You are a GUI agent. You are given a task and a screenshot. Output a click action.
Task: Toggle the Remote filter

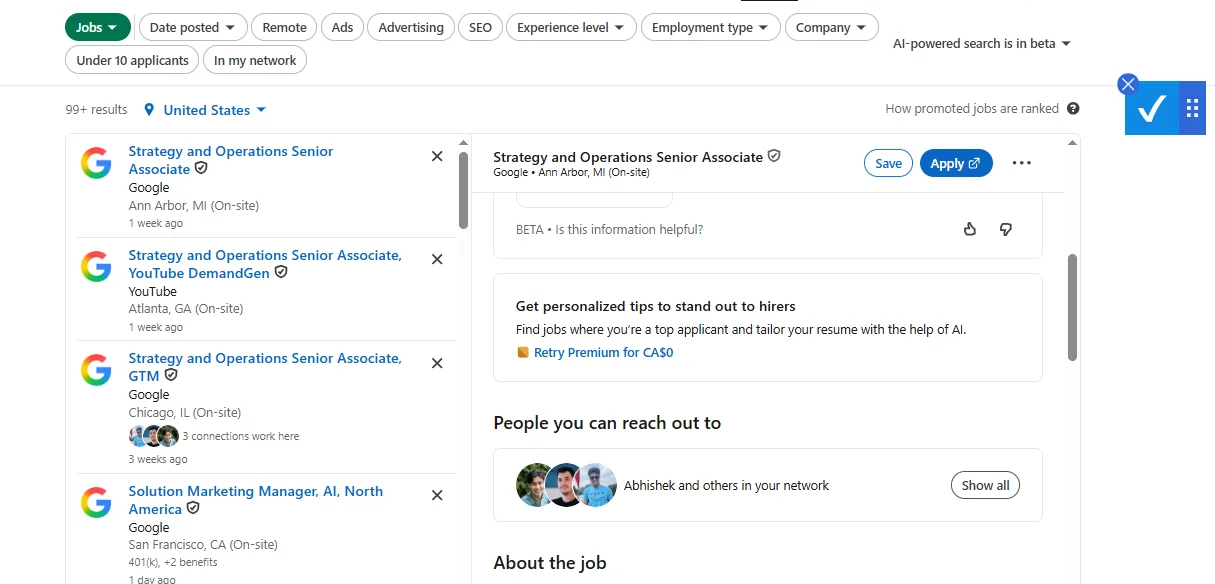(284, 28)
